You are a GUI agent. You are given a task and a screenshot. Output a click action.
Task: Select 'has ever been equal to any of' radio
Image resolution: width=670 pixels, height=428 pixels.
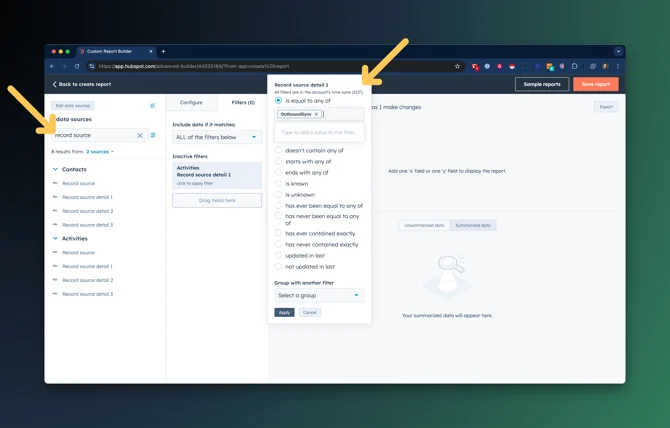tap(278, 206)
